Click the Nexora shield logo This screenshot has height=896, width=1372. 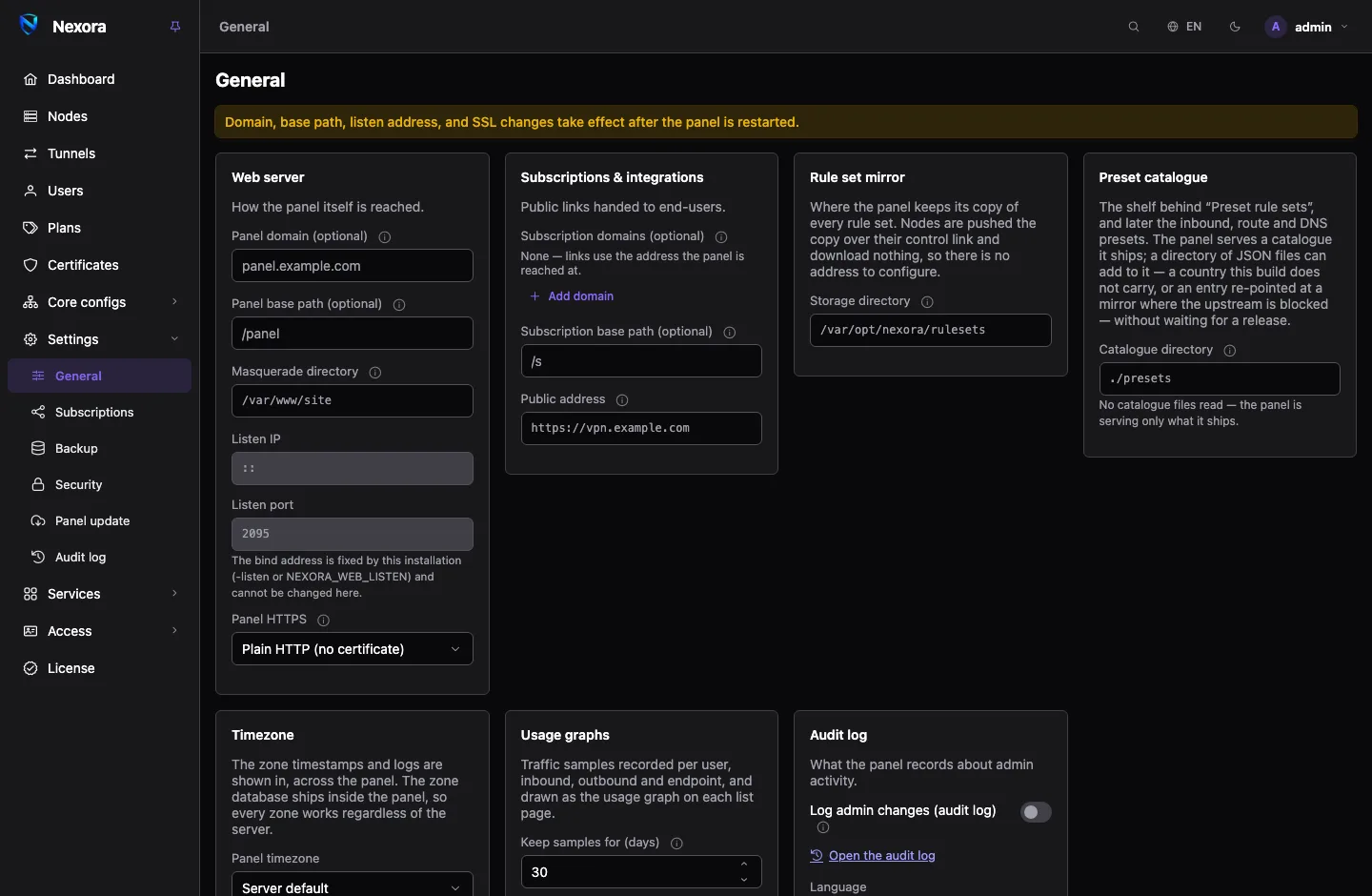point(30,26)
